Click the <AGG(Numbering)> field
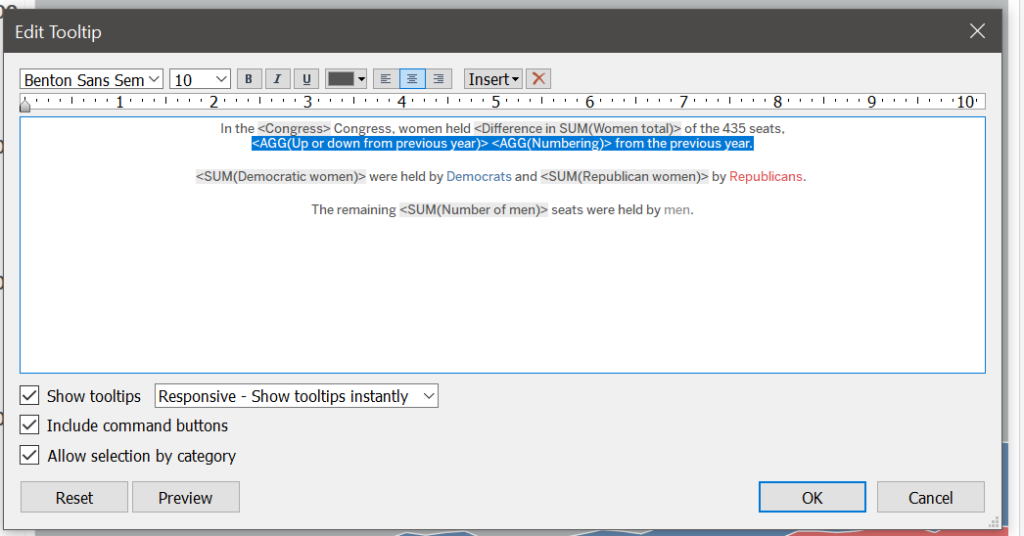The width and height of the screenshot is (1024, 536). (552, 144)
